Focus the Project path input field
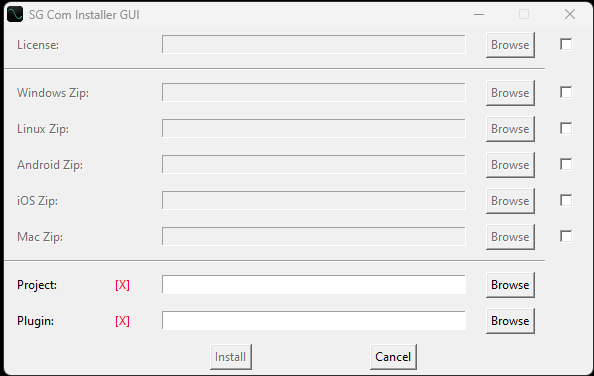The image size is (594, 376). click(x=314, y=284)
